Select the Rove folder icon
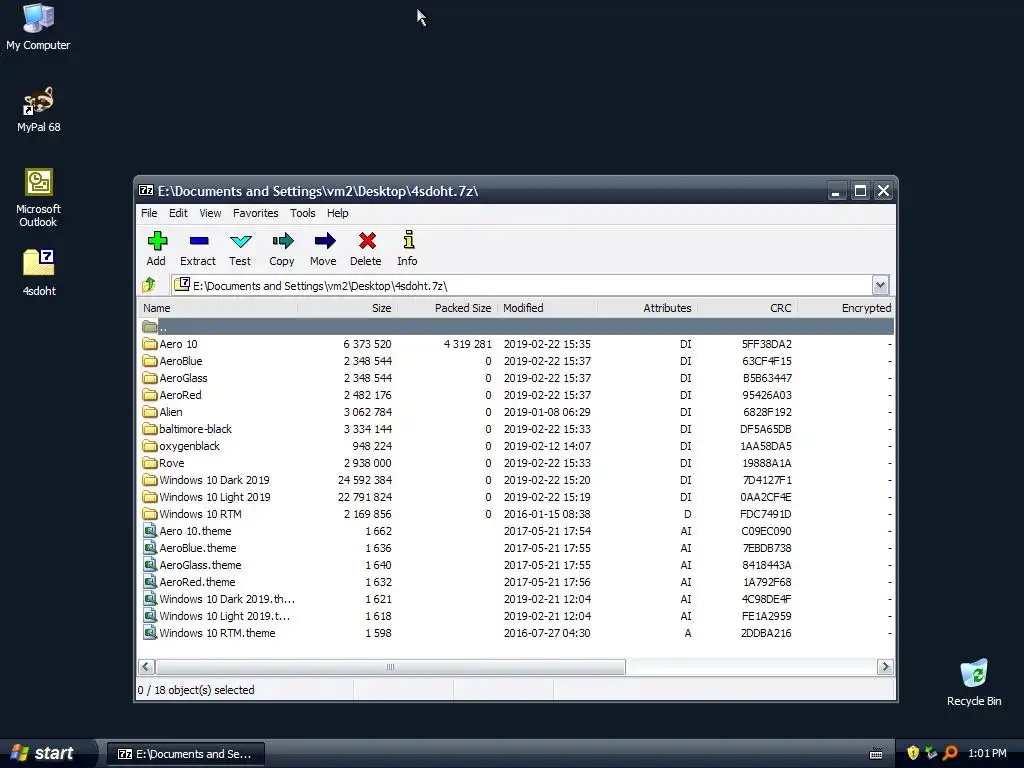The width and height of the screenshot is (1024, 768). click(150, 462)
